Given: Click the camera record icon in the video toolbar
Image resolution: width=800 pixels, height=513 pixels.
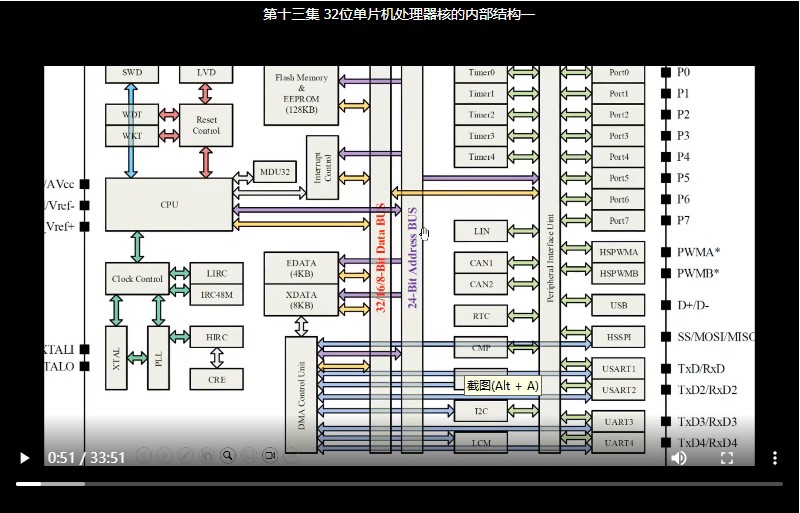Looking at the screenshot, I should [270, 455].
